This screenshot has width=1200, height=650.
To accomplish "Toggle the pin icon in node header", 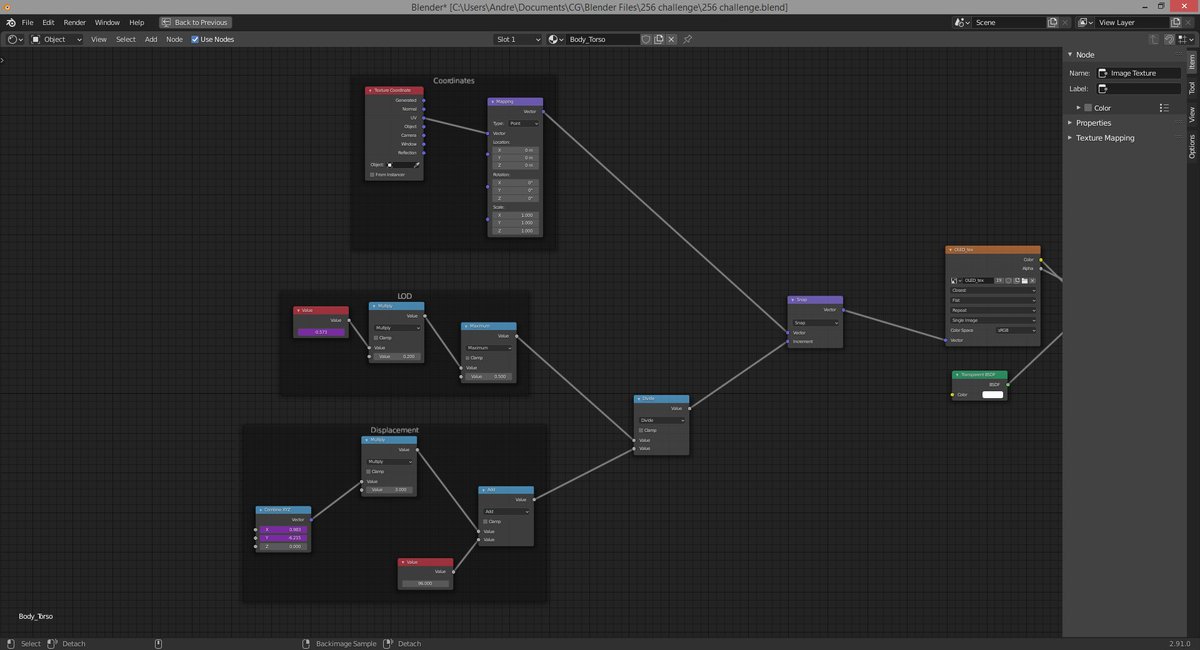I will coord(688,39).
